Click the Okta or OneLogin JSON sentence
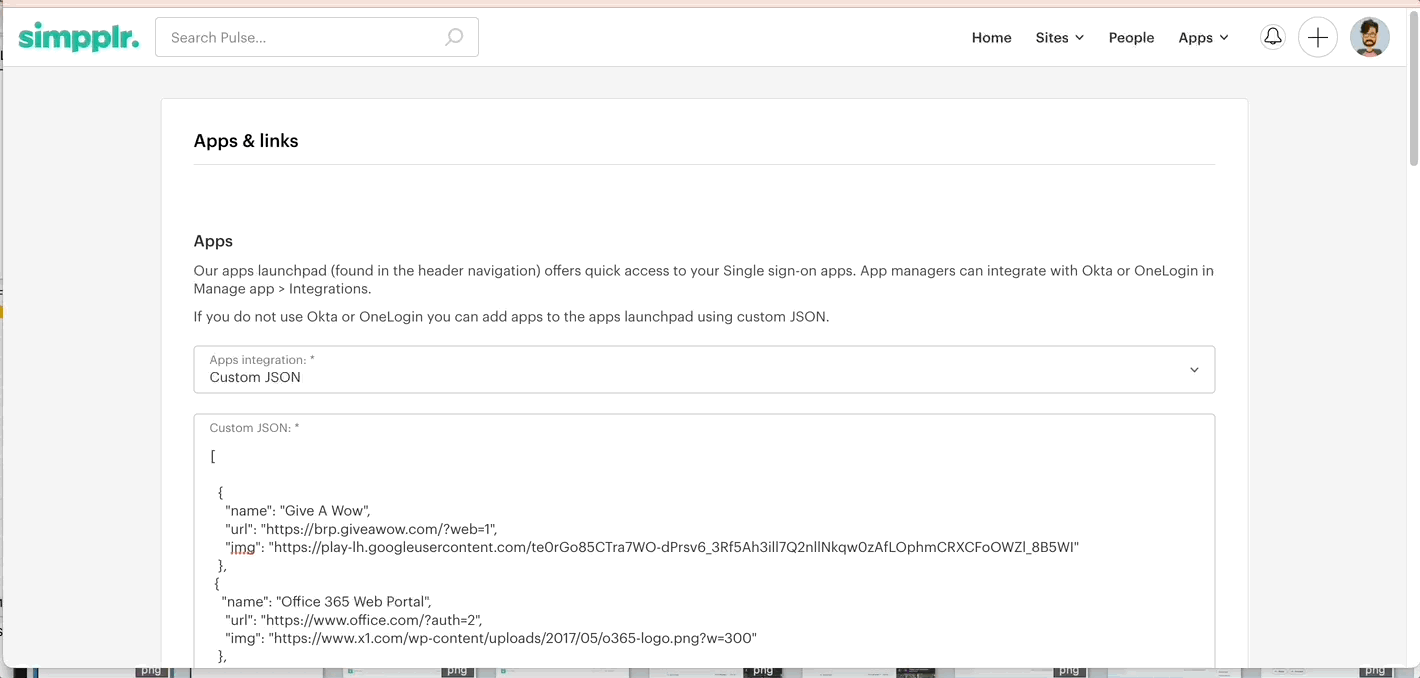The image size is (1420, 678). tap(512, 317)
